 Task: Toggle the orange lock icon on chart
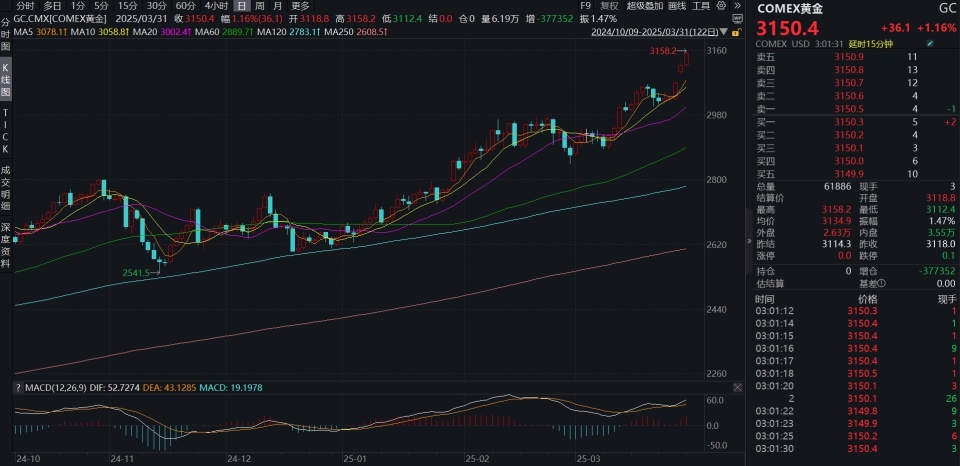click(737, 32)
